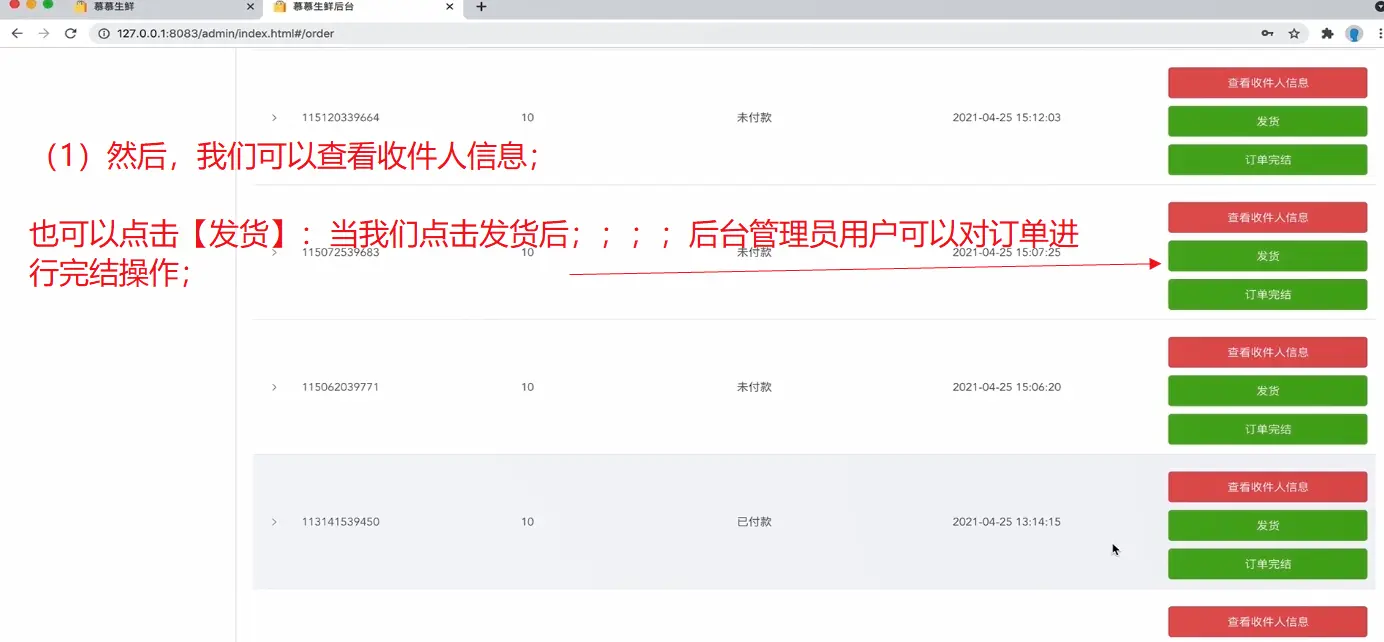Image resolution: width=1384 pixels, height=642 pixels.
Task: View recipient info for order 115072539683
Action: coord(1267,217)
